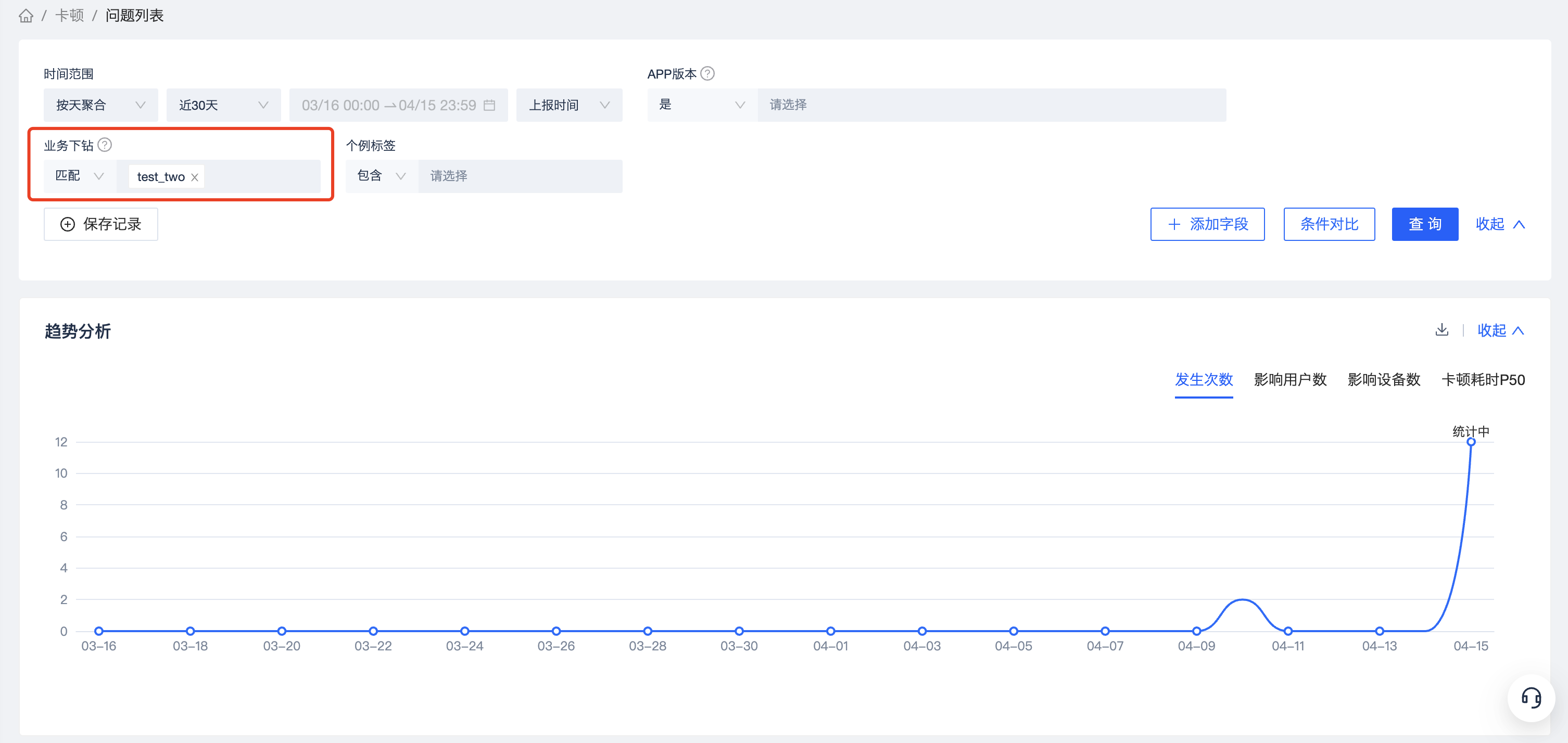Click 保存记录 button
The width and height of the screenshot is (1568, 743).
point(100,224)
